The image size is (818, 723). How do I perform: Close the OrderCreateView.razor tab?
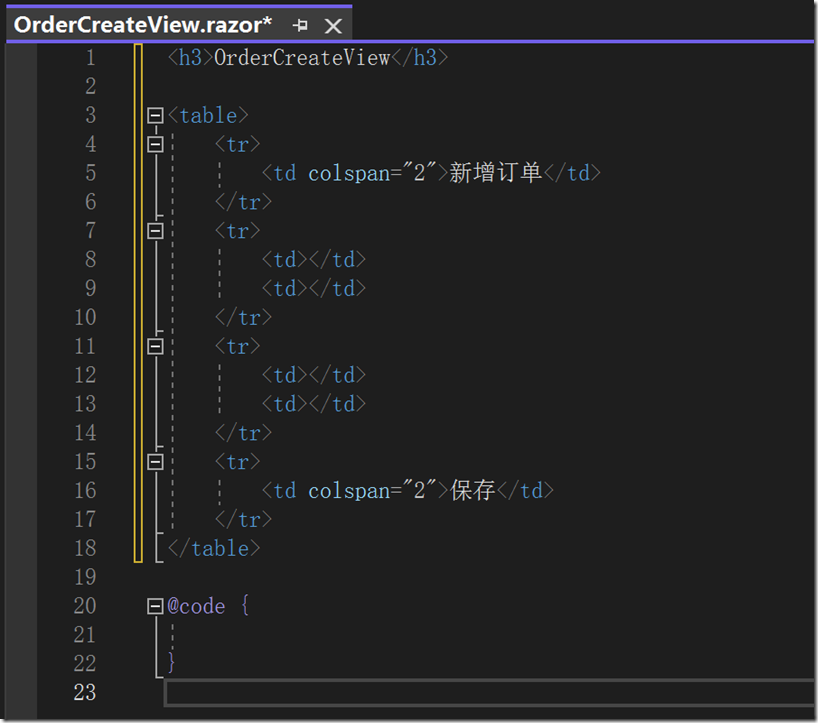point(333,26)
